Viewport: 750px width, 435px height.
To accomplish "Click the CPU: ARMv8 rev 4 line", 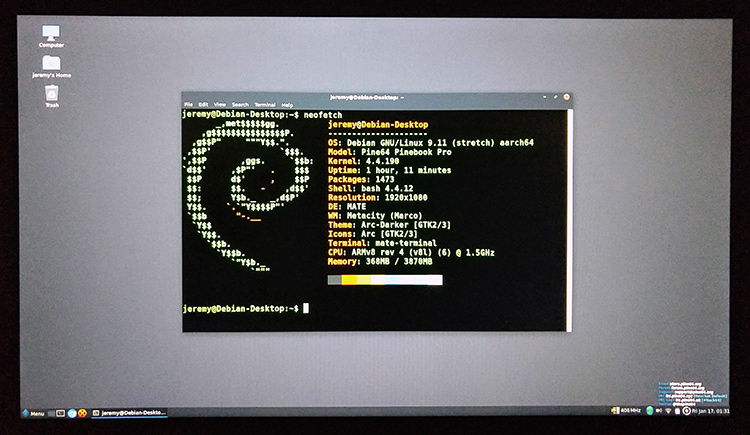I will [411, 252].
